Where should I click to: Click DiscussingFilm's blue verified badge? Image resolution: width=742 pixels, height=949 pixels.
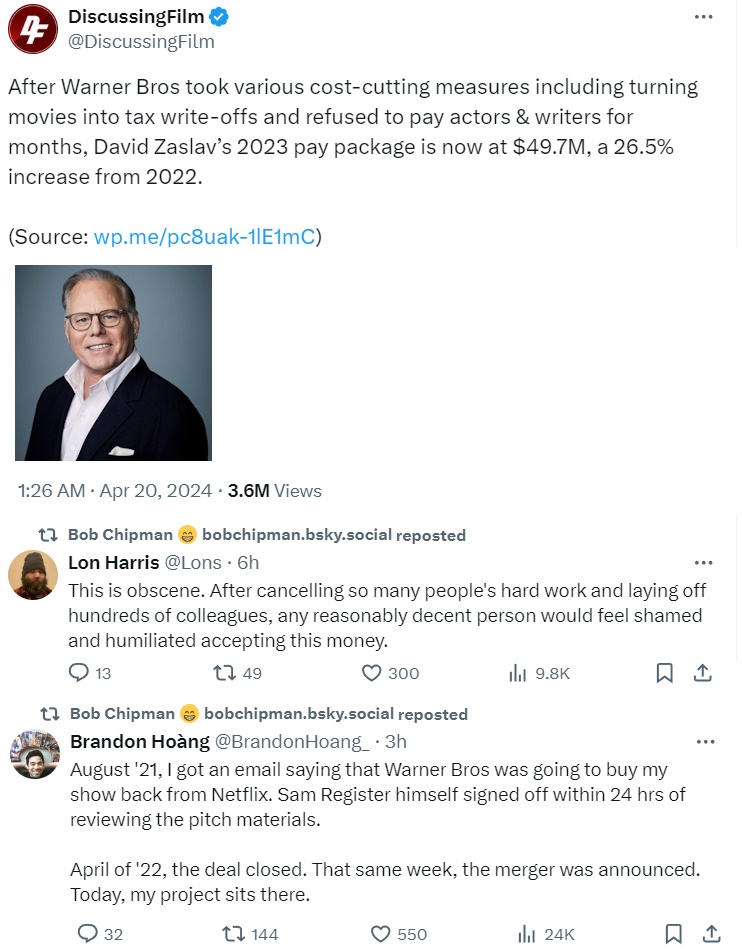pos(219,17)
